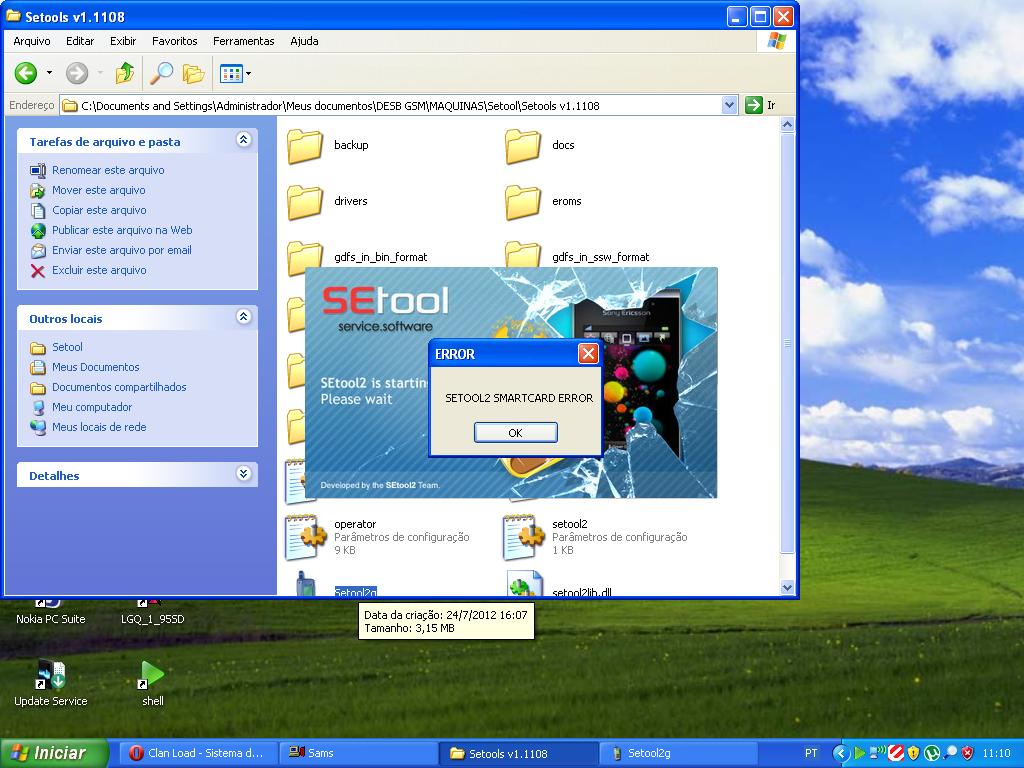Click the scroll down arrow of file list
This screenshot has width=1024, height=768.
(787, 587)
